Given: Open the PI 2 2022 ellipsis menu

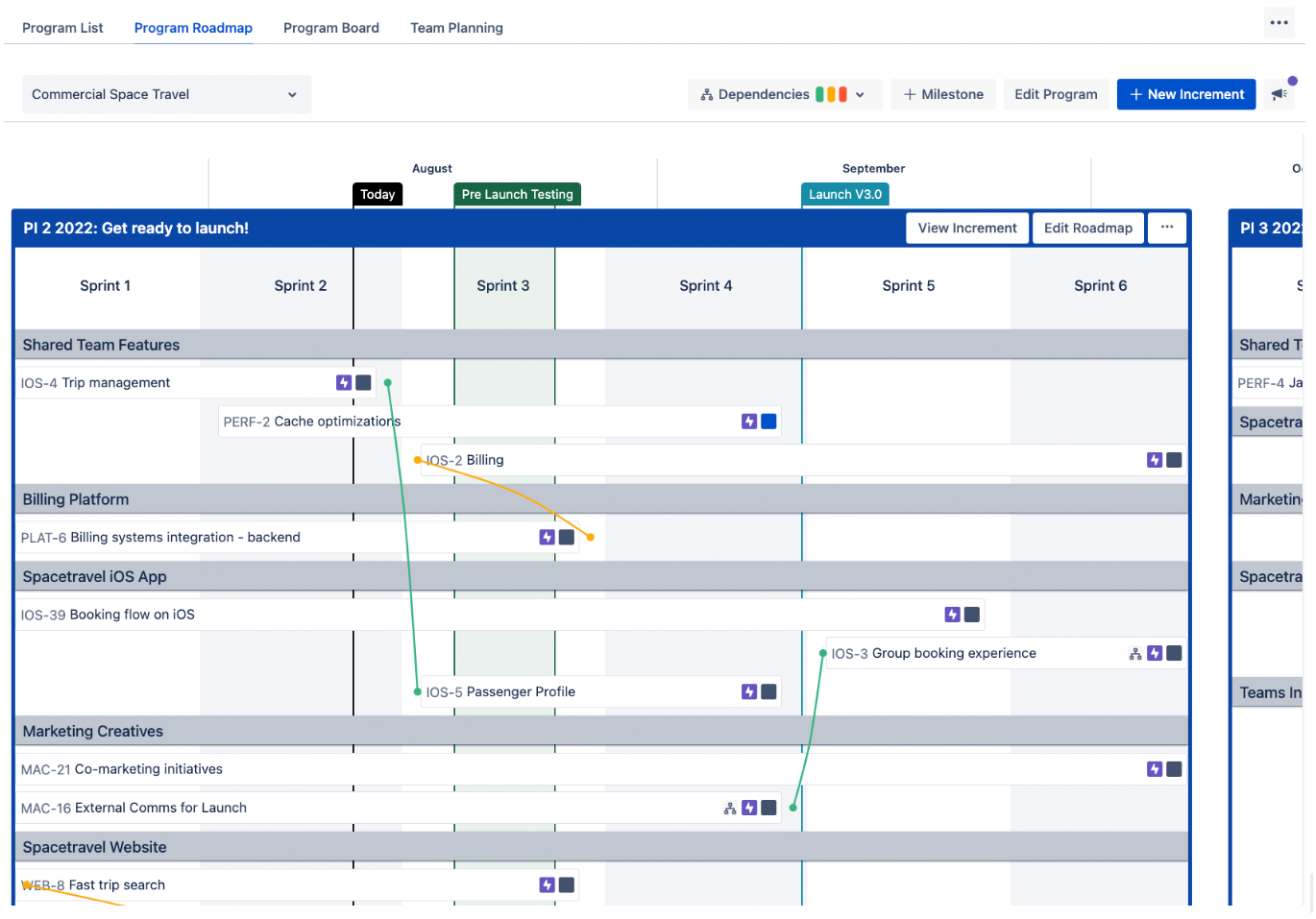Looking at the screenshot, I should (x=1167, y=228).
